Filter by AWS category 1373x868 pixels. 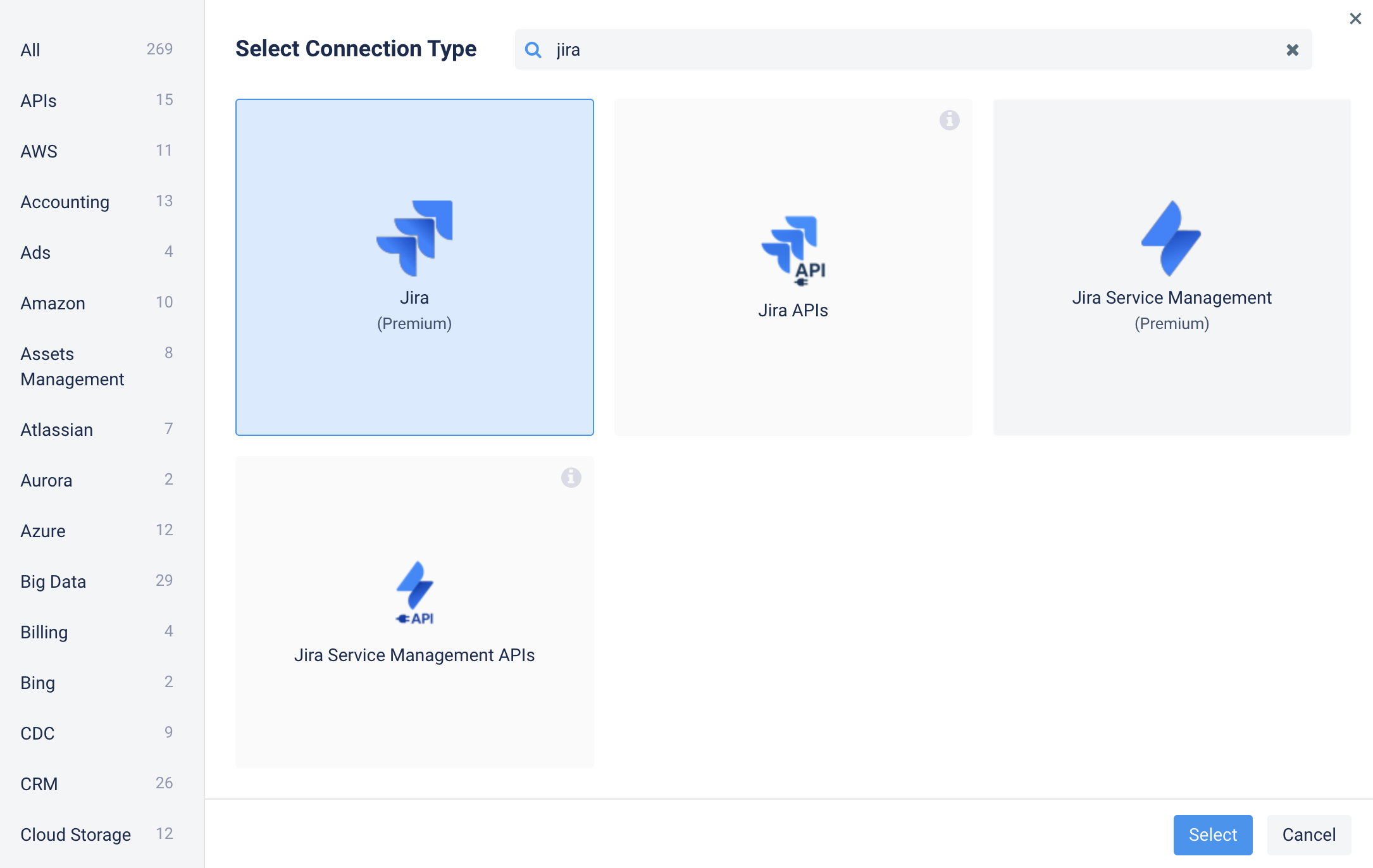pyautogui.click(x=96, y=151)
